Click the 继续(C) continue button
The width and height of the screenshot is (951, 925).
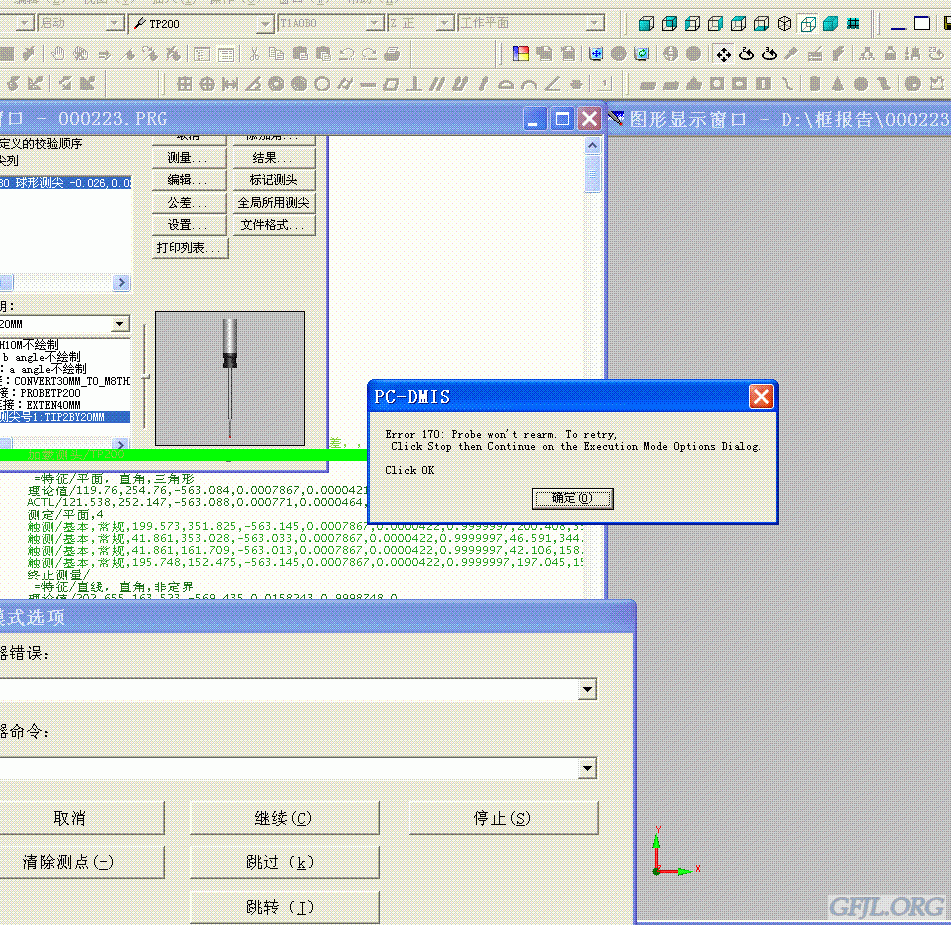tap(284, 818)
